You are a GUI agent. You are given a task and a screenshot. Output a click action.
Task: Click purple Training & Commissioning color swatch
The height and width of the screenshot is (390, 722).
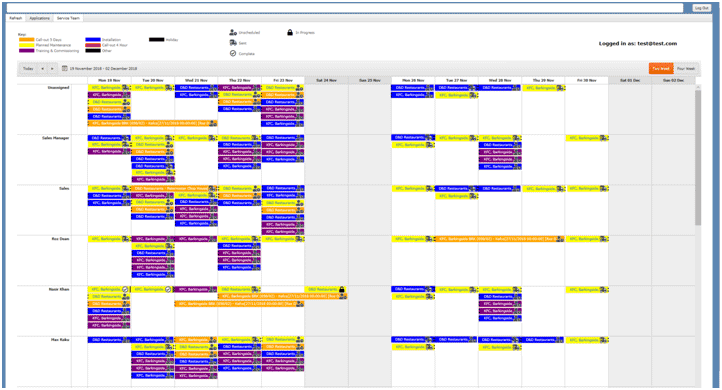26,51
